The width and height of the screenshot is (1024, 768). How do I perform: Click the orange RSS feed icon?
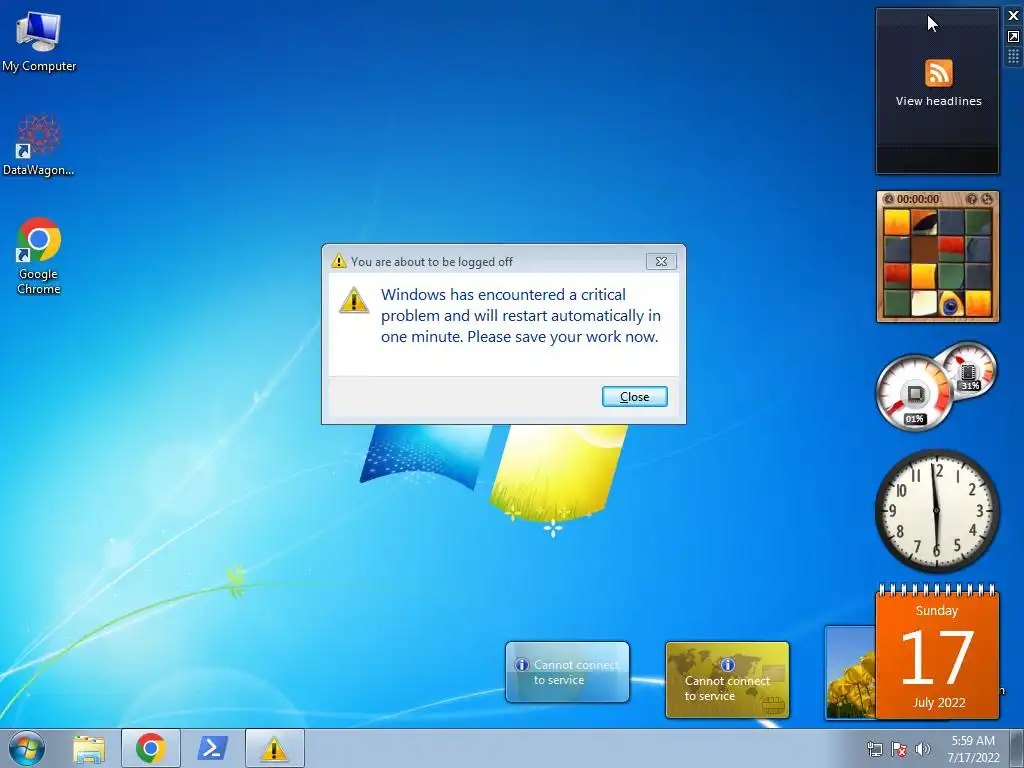(x=938, y=72)
